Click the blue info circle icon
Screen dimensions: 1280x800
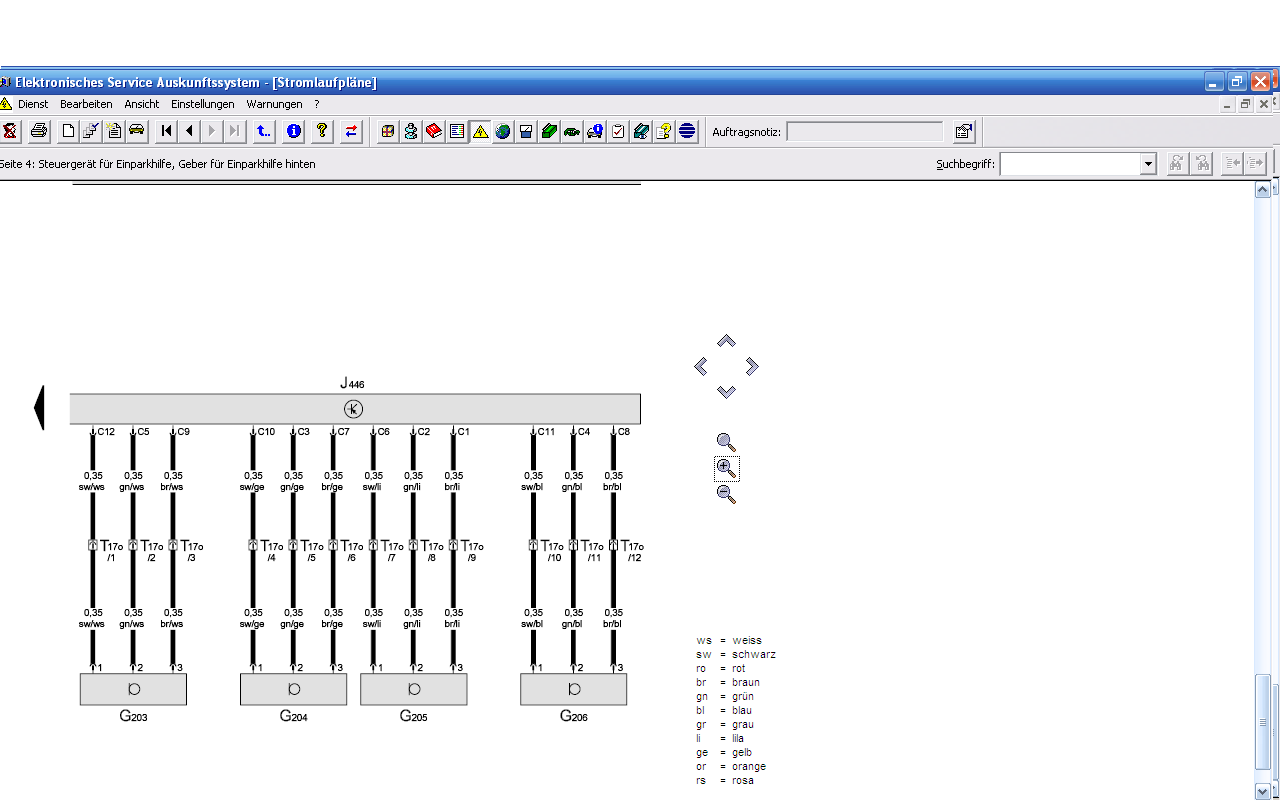pyautogui.click(x=294, y=131)
